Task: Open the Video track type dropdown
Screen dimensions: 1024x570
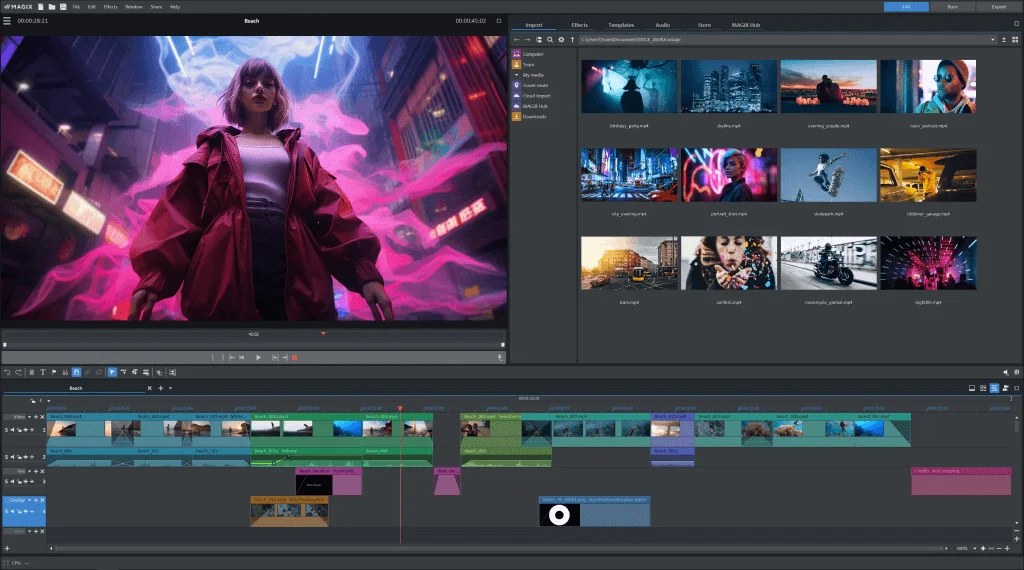Action: (32, 416)
